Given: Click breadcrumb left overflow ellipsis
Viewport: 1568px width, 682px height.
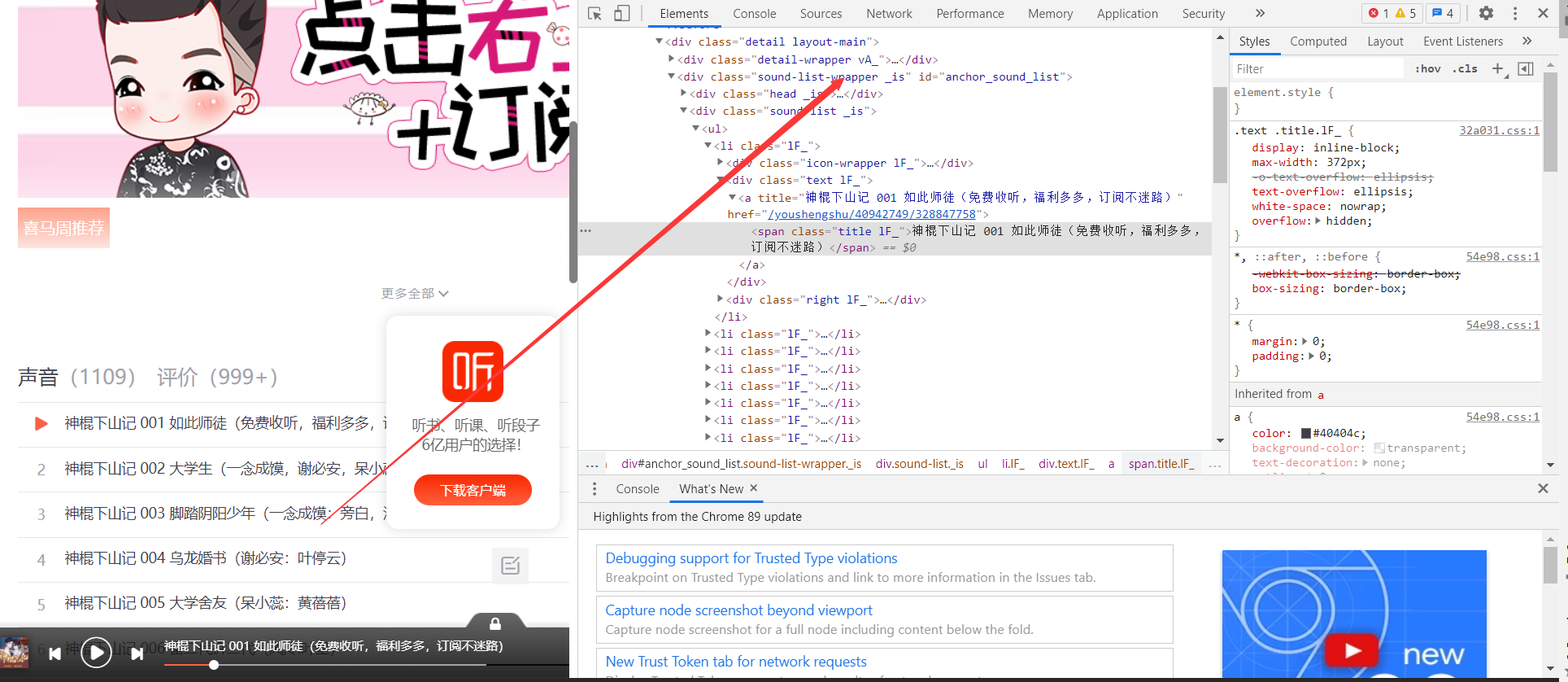Looking at the screenshot, I should click(592, 464).
